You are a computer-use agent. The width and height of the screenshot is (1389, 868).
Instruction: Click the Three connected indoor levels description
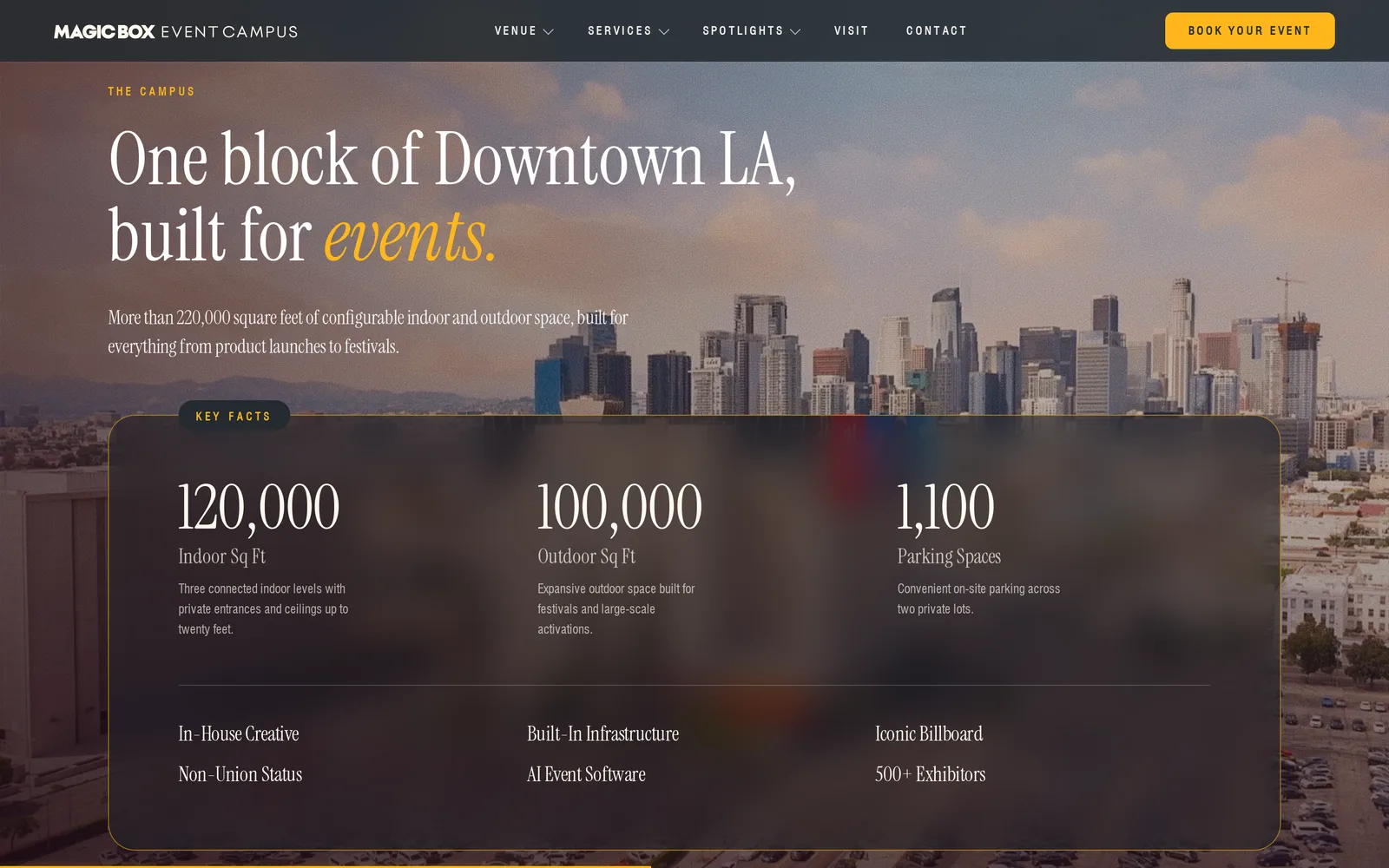tap(263, 608)
